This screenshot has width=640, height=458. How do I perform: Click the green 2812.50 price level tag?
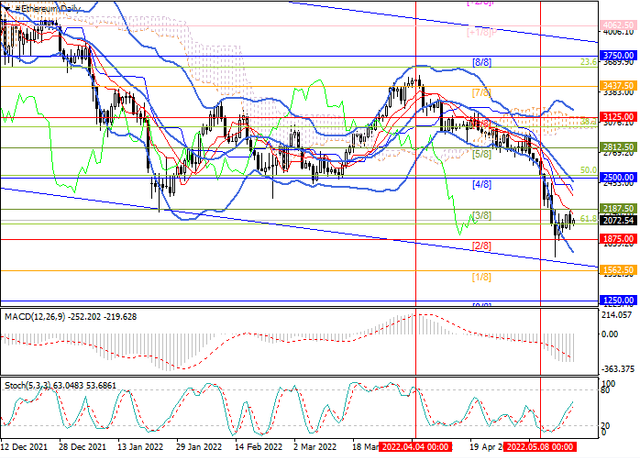pos(619,147)
